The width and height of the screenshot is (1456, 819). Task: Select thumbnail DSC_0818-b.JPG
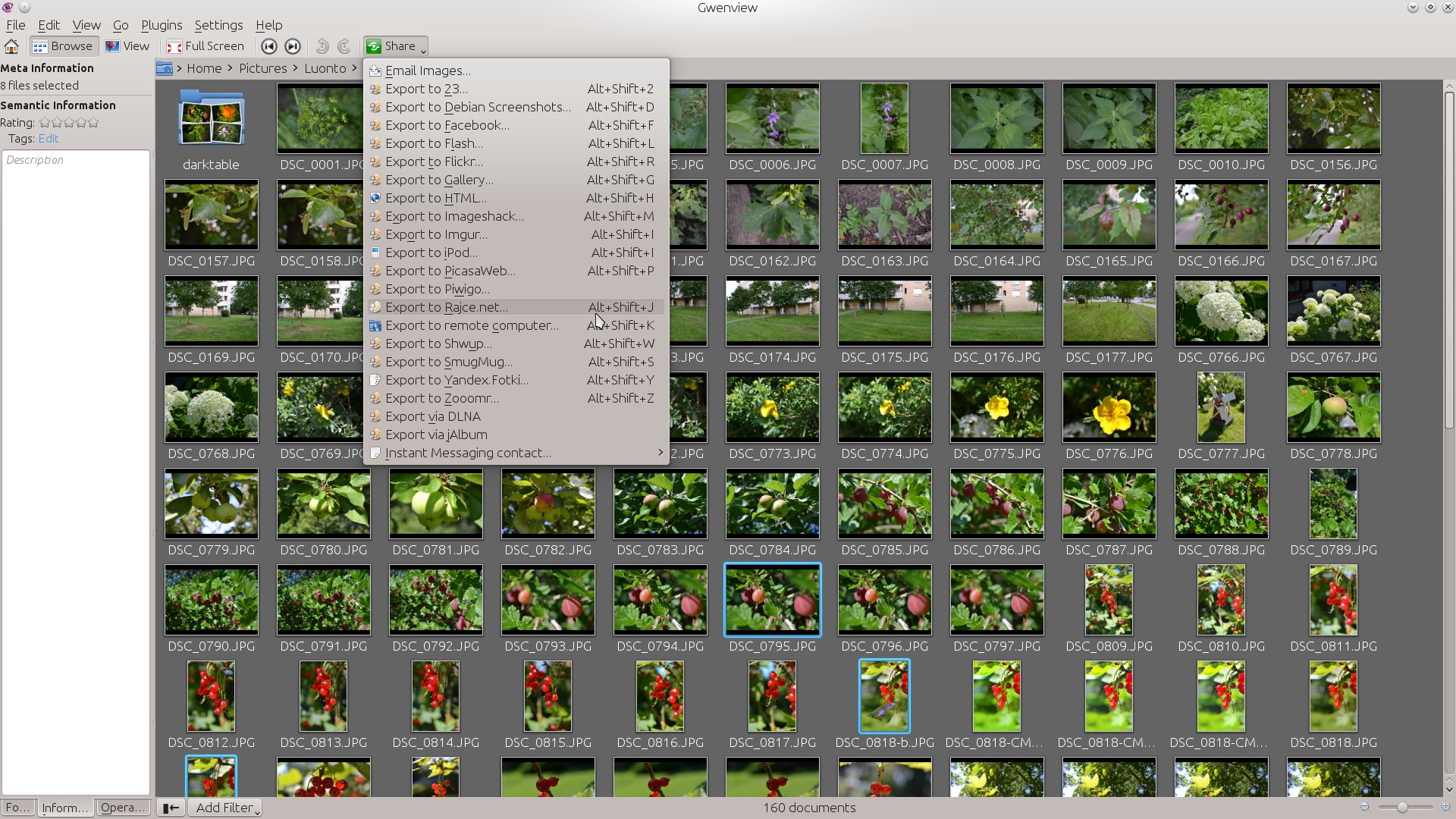(884, 704)
